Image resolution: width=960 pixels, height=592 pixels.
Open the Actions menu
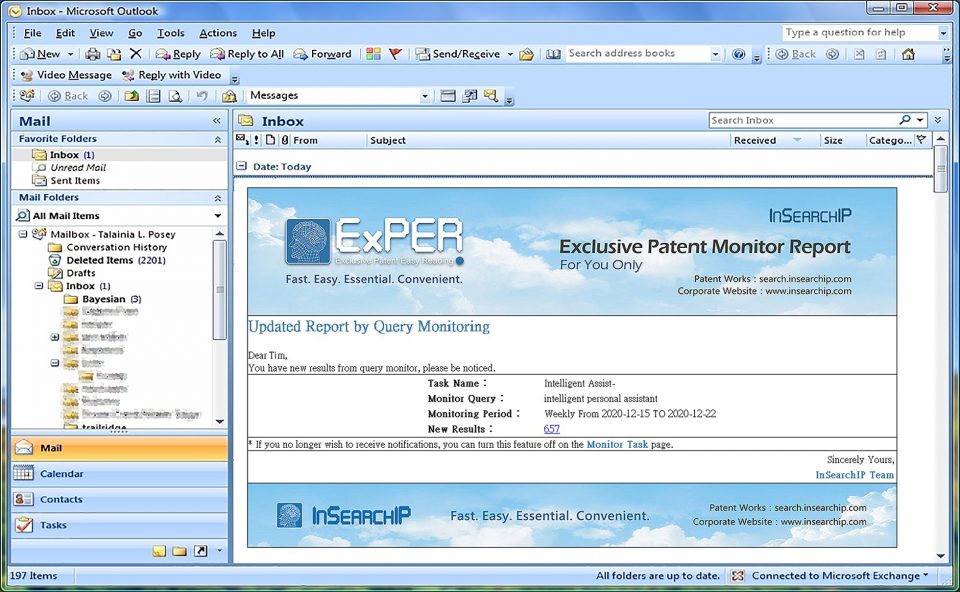point(218,33)
